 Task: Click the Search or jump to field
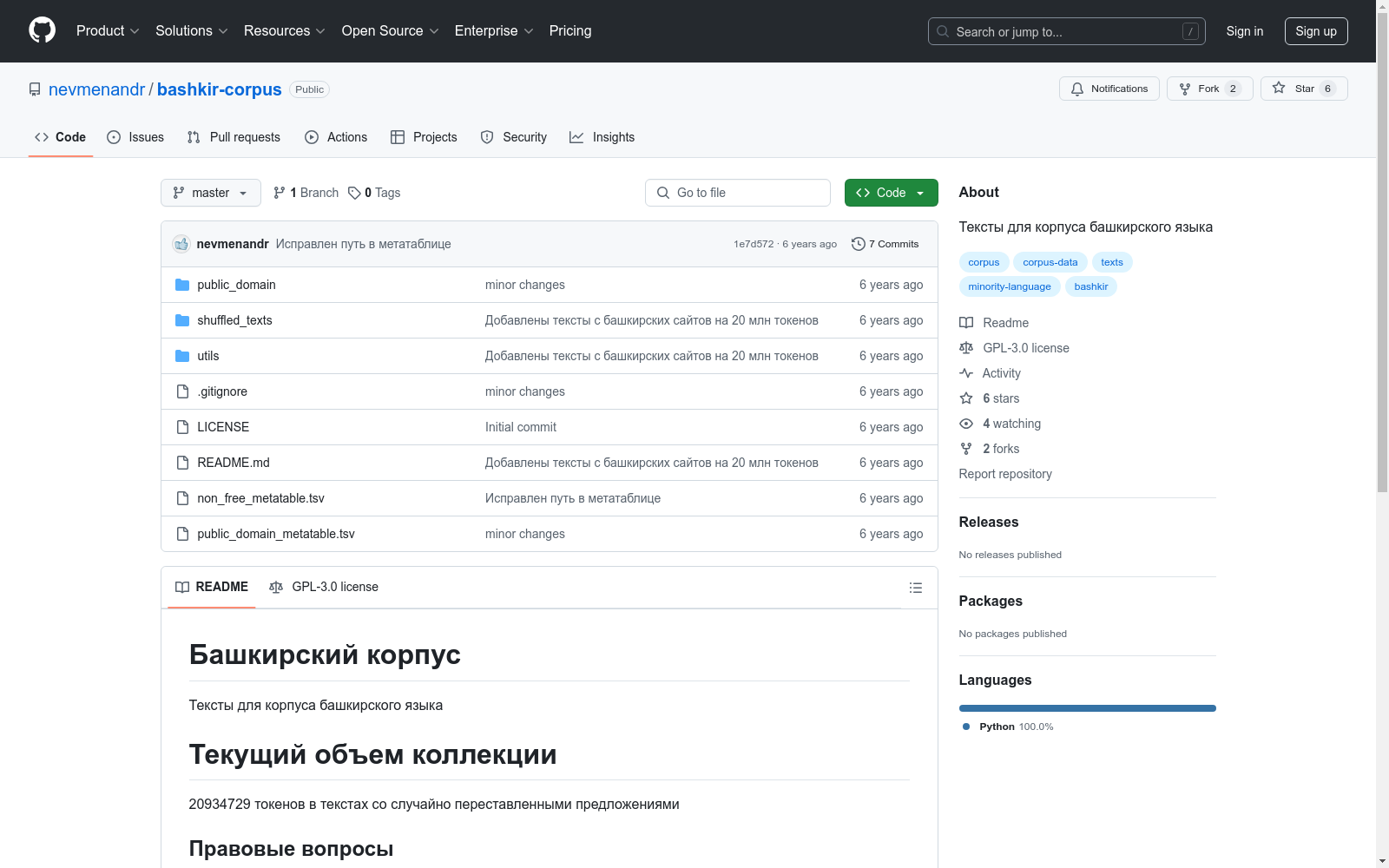coord(1067,31)
